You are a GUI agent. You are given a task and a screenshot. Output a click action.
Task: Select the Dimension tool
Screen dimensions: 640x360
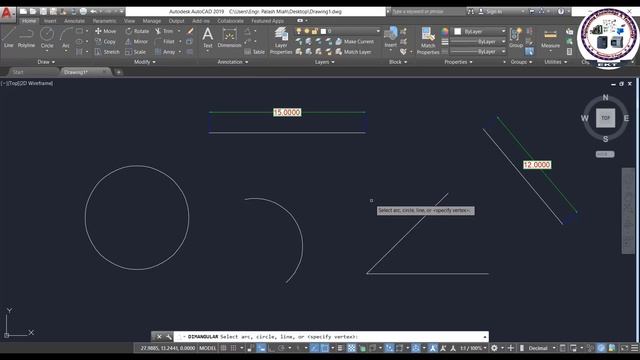(x=229, y=38)
